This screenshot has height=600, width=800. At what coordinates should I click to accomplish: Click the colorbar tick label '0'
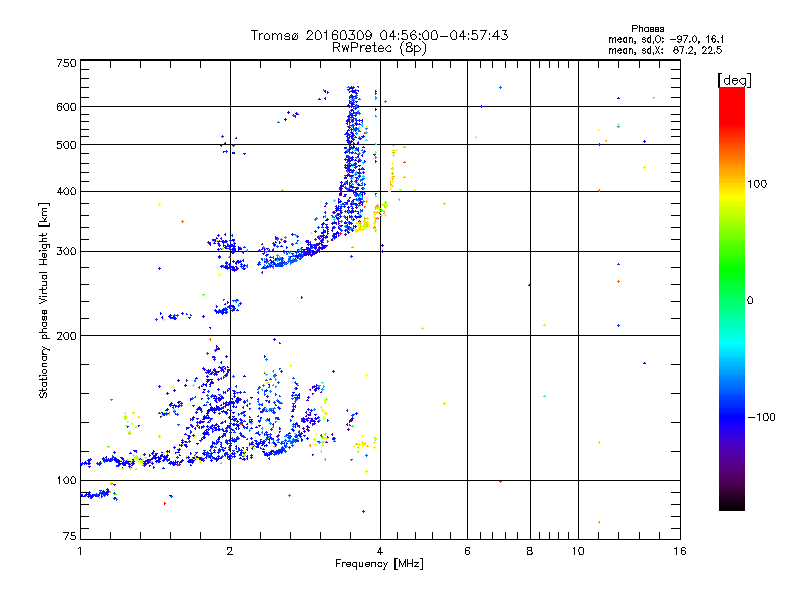tap(750, 301)
